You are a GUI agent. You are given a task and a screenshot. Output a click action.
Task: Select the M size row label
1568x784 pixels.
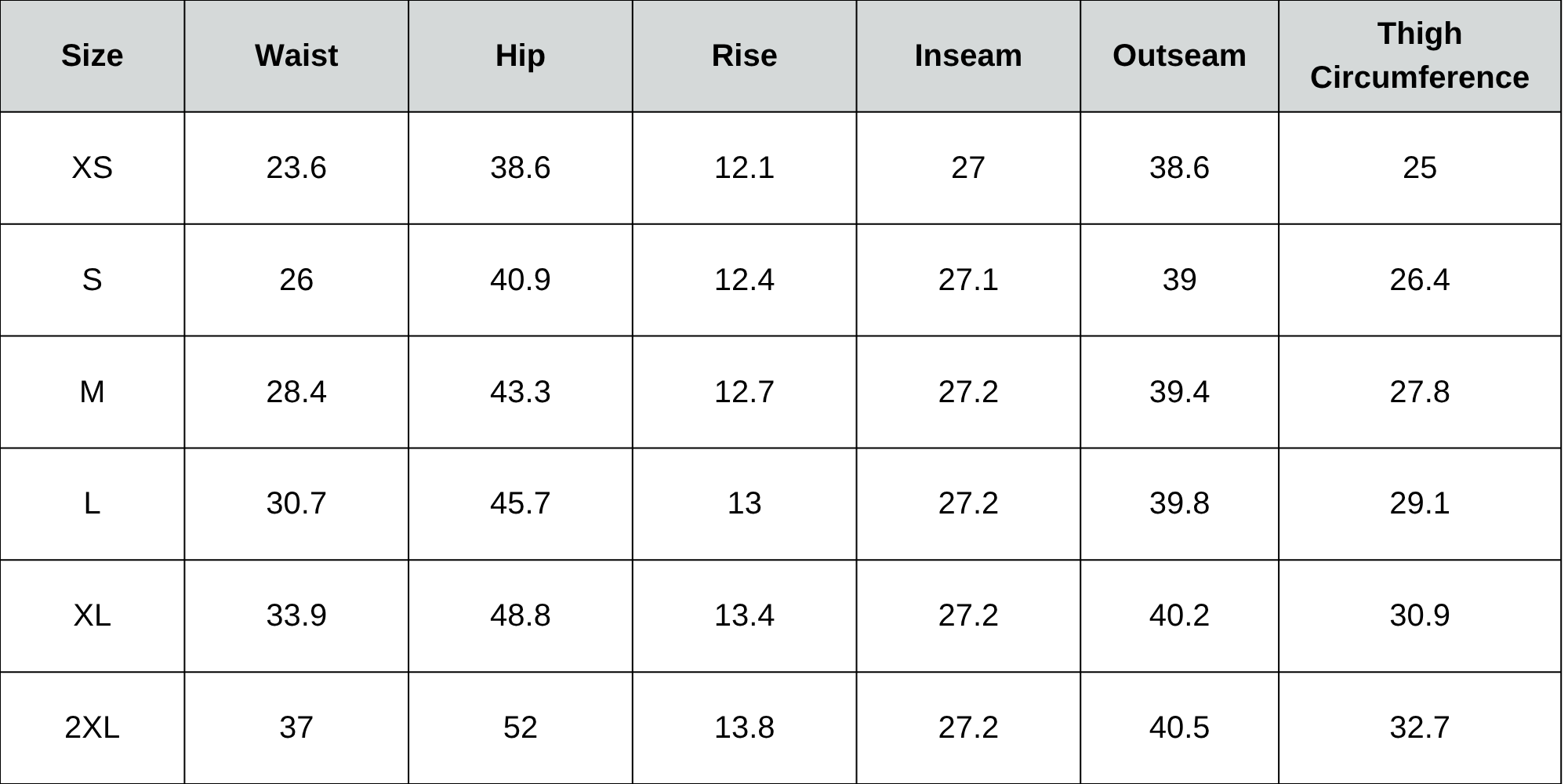click(92, 391)
